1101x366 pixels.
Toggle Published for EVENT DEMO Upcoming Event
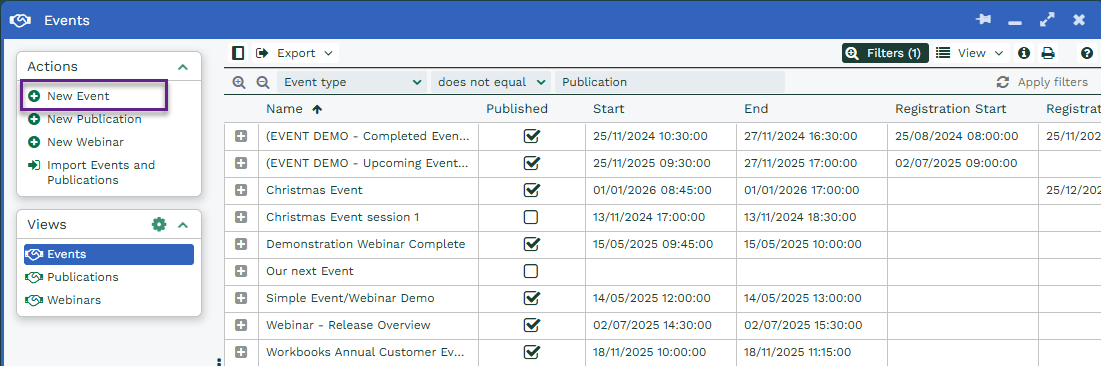pyautogui.click(x=532, y=163)
